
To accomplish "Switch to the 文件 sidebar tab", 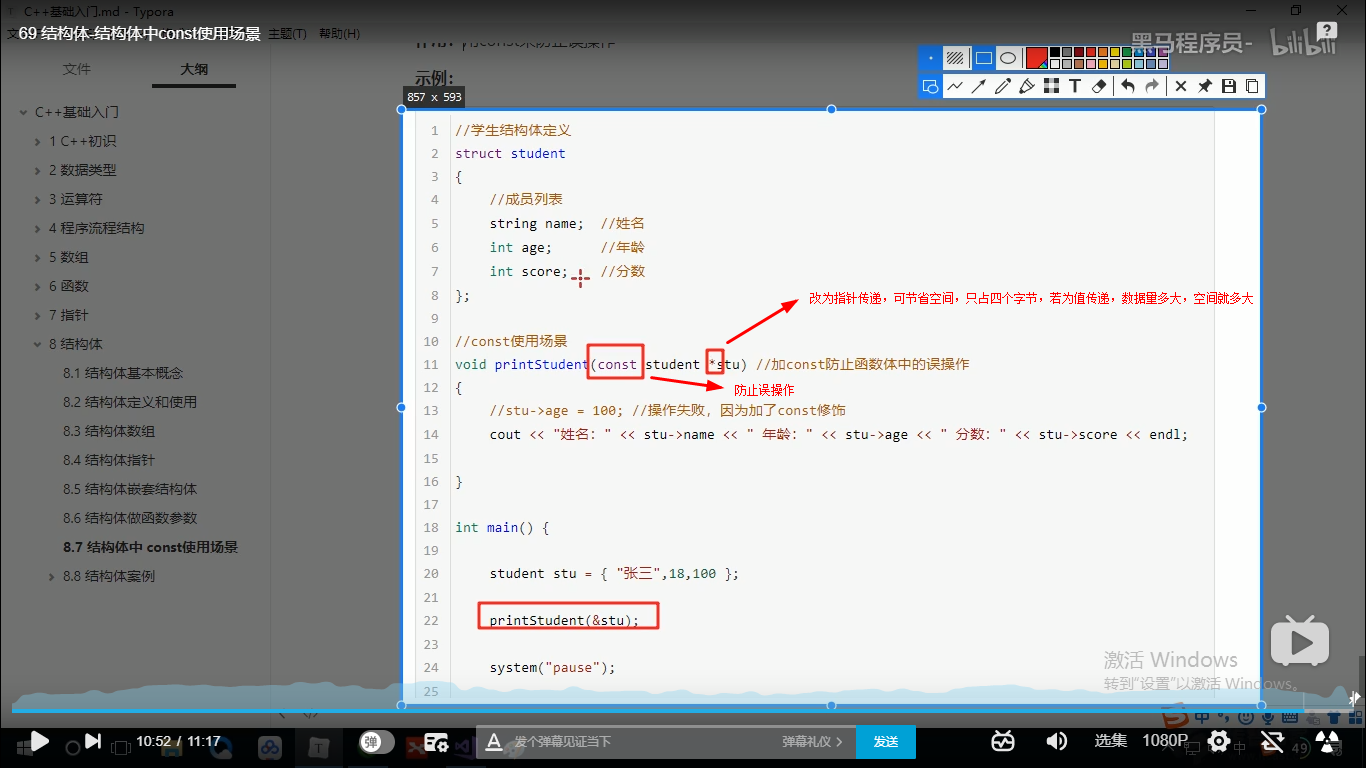I will [77, 69].
